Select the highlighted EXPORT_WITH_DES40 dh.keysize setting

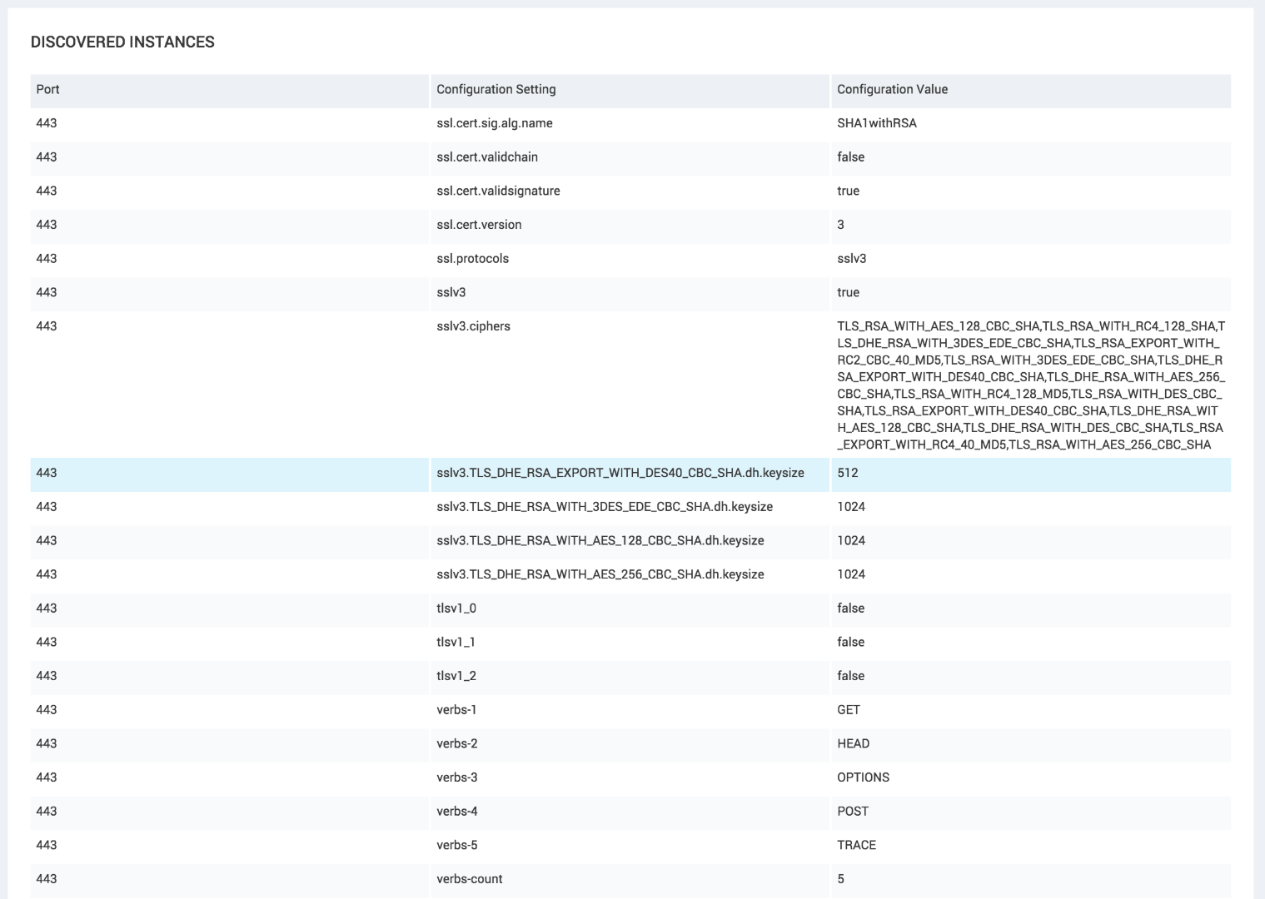(618, 474)
